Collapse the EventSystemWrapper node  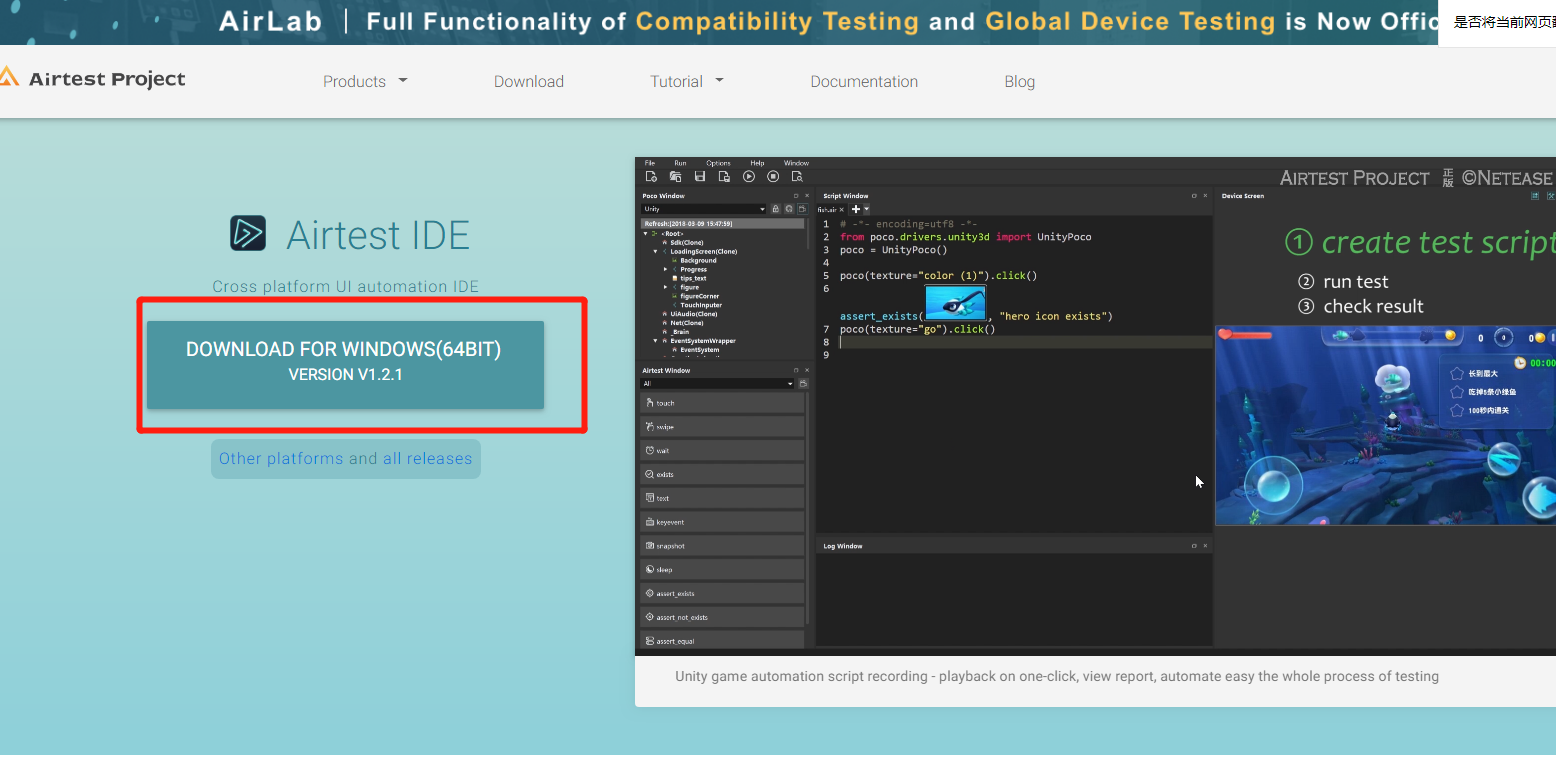pyautogui.click(x=655, y=341)
